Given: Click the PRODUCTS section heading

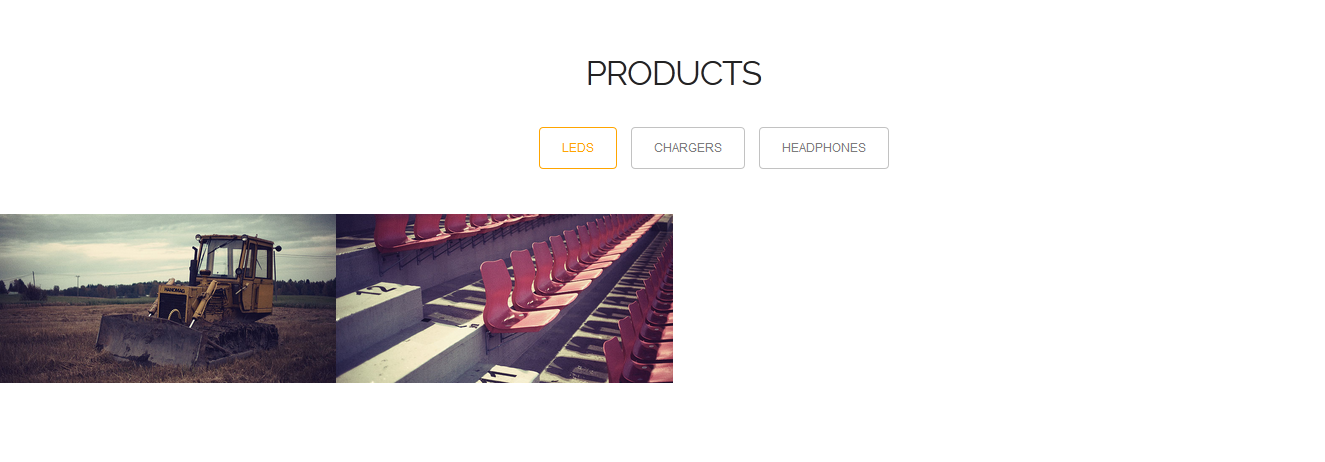Looking at the screenshot, I should click(x=673, y=73).
